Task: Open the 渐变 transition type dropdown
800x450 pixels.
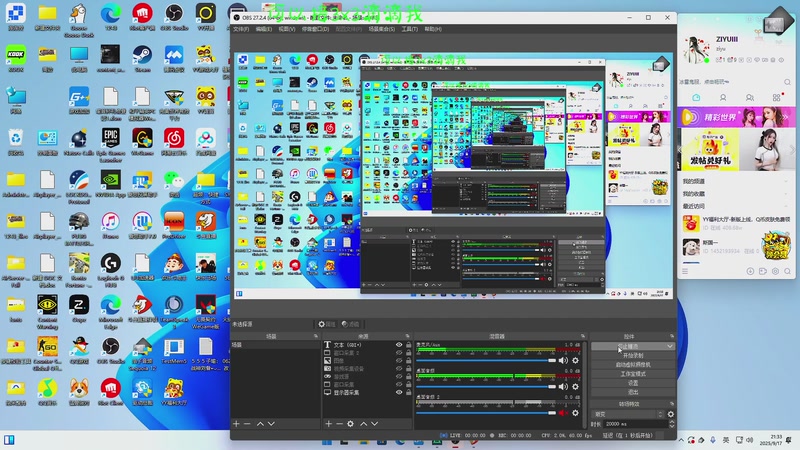Action: click(x=629, y=414)
